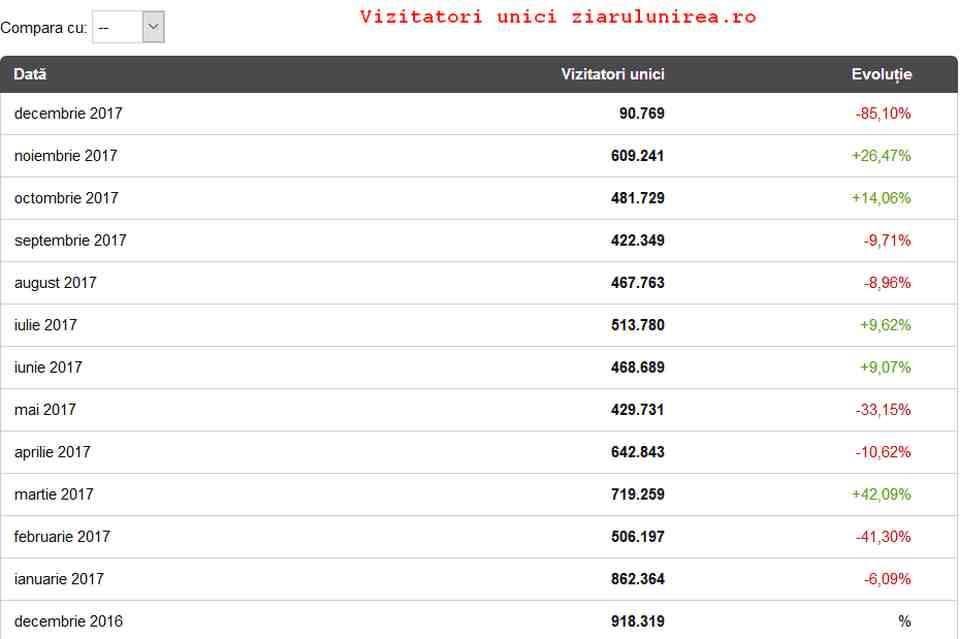Select the august 2017 row label
This screenshot has height=639, width=960.
55,283
